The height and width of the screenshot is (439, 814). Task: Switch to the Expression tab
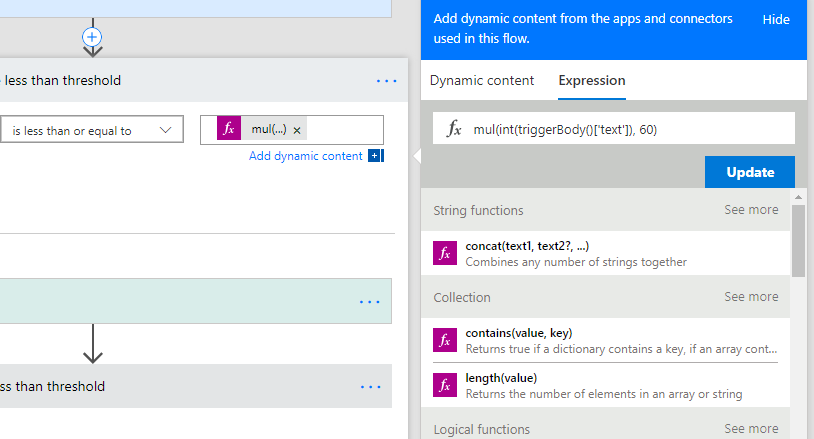tap(592, 81)
